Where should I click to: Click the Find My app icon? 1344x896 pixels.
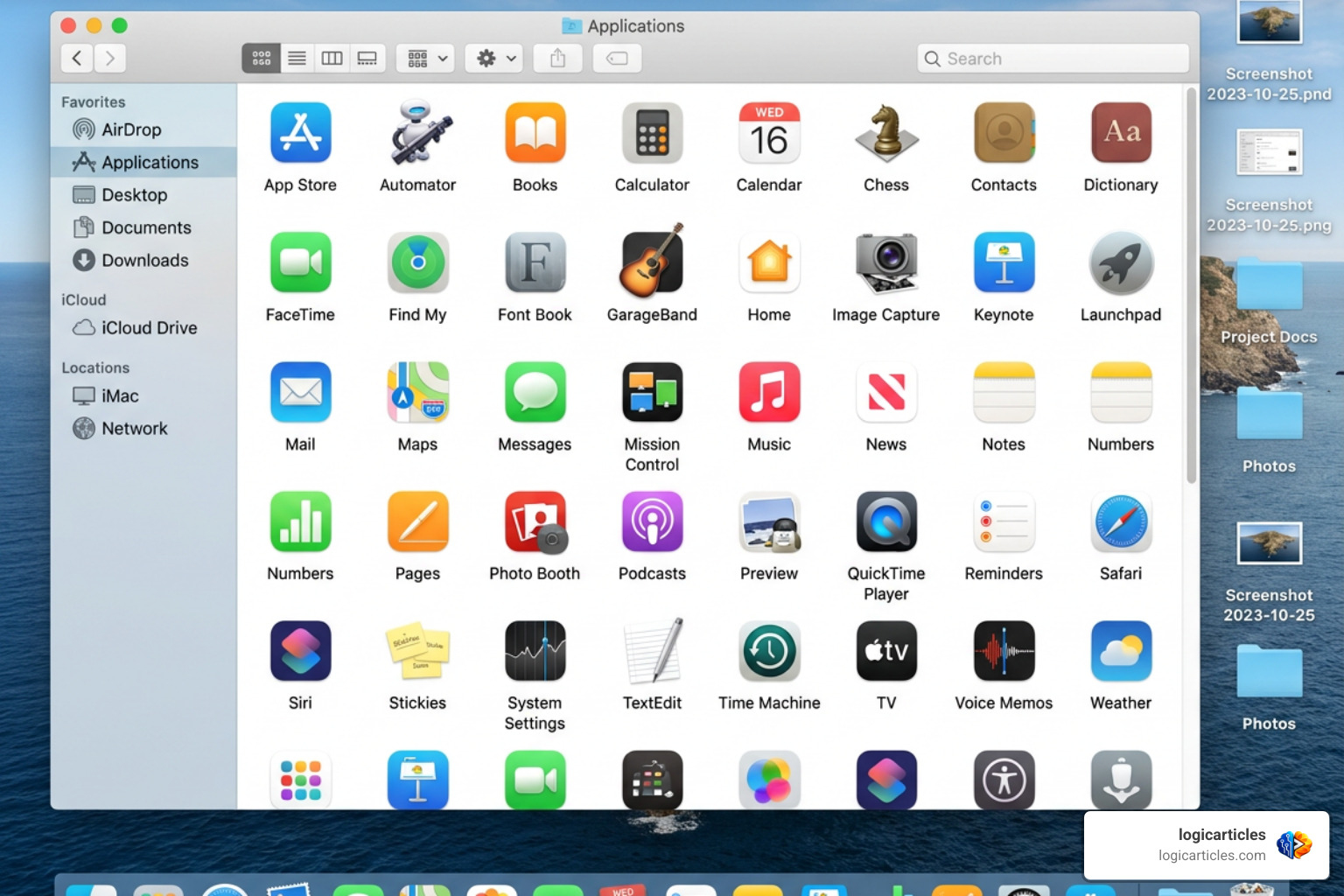(418, 262)
